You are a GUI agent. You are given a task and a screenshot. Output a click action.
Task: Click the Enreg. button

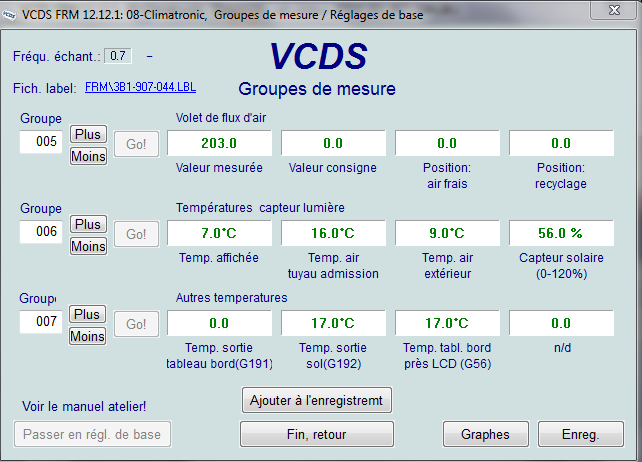[581, 434]
